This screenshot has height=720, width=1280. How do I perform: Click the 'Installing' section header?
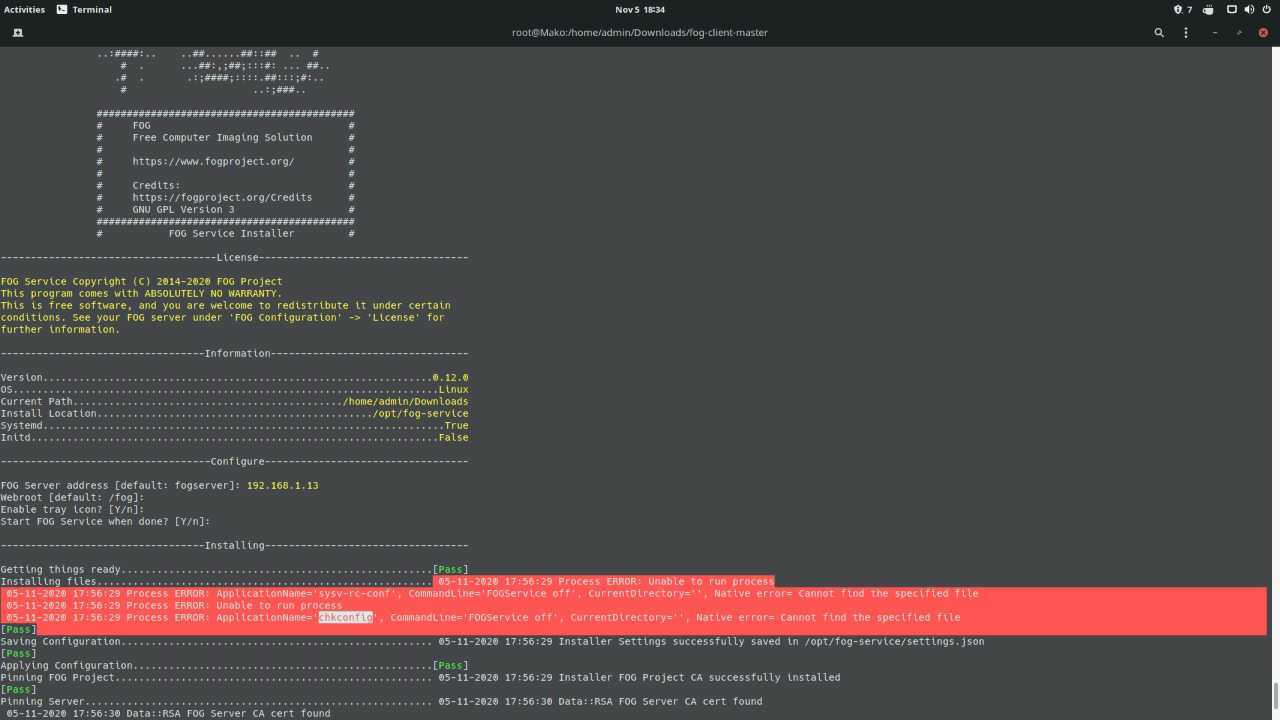234,545
